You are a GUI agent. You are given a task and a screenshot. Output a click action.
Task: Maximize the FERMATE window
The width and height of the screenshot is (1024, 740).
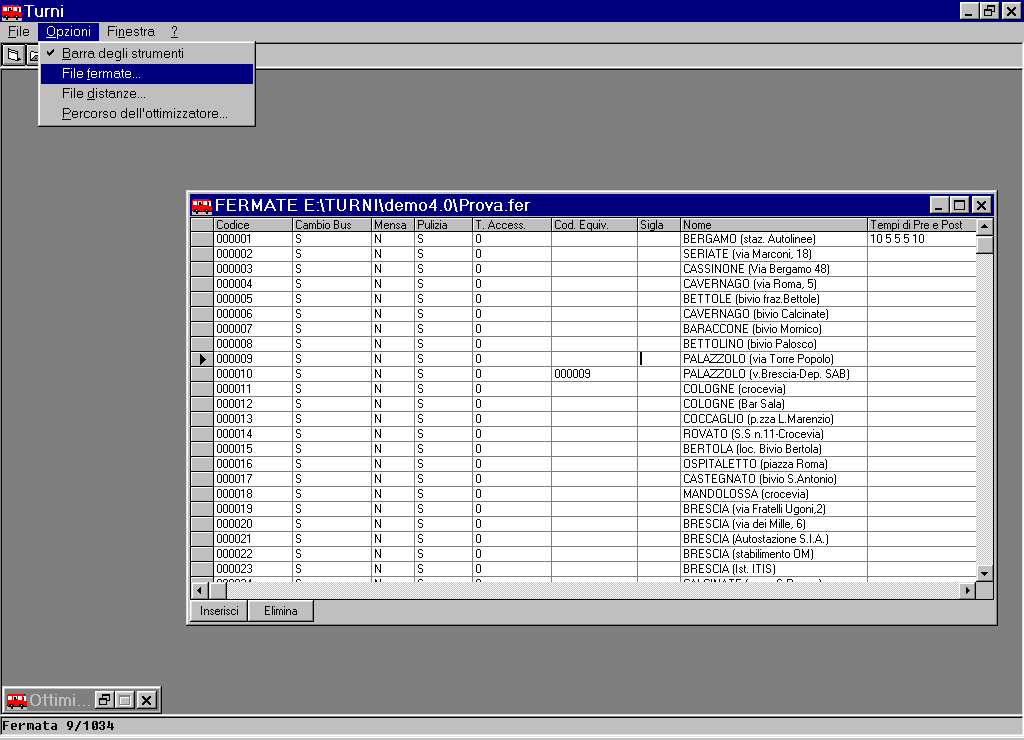tap(959, 205)
